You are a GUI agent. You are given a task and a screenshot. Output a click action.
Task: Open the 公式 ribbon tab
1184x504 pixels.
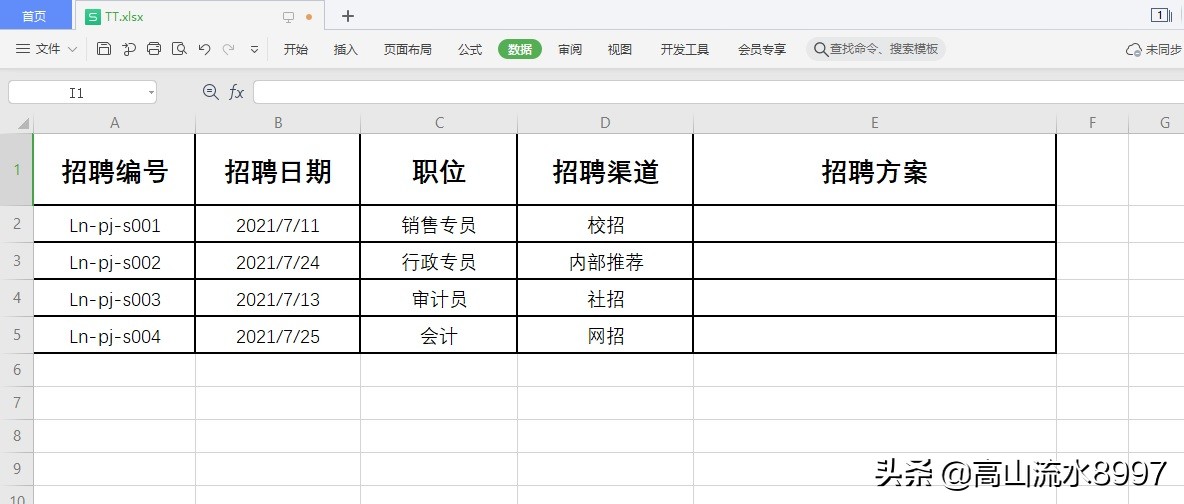click(x=470, y=49)
